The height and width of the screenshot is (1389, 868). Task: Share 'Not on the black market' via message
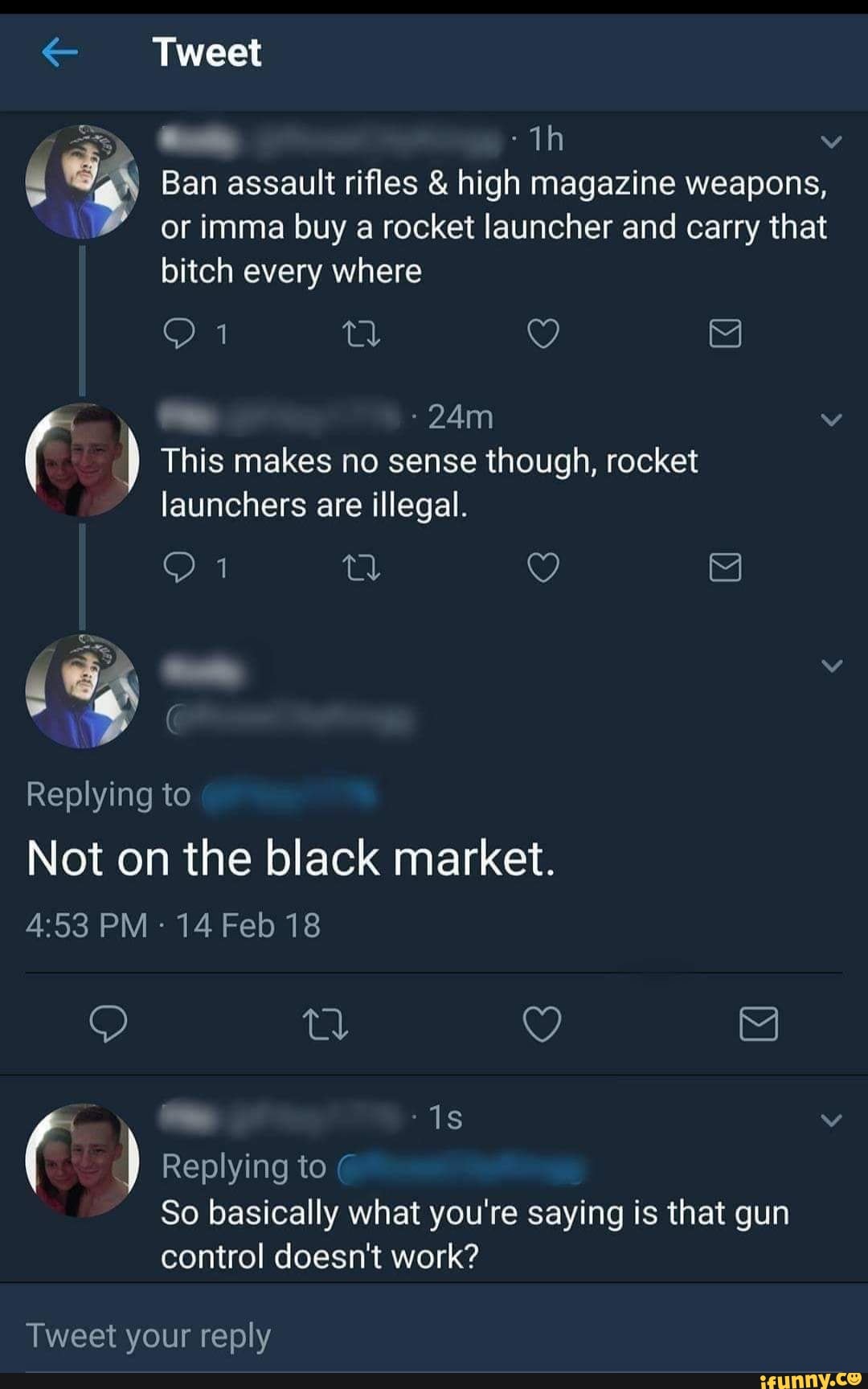pos(758,1024)
